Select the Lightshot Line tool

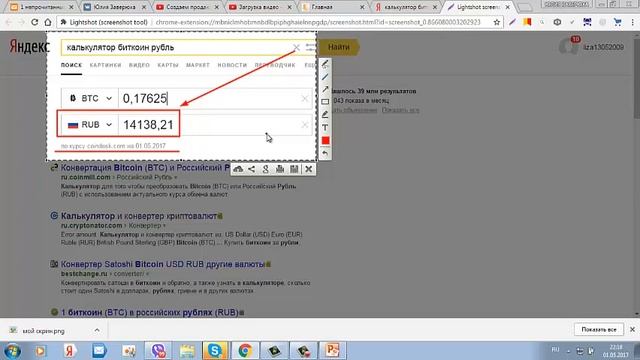[x=325, y=77]
